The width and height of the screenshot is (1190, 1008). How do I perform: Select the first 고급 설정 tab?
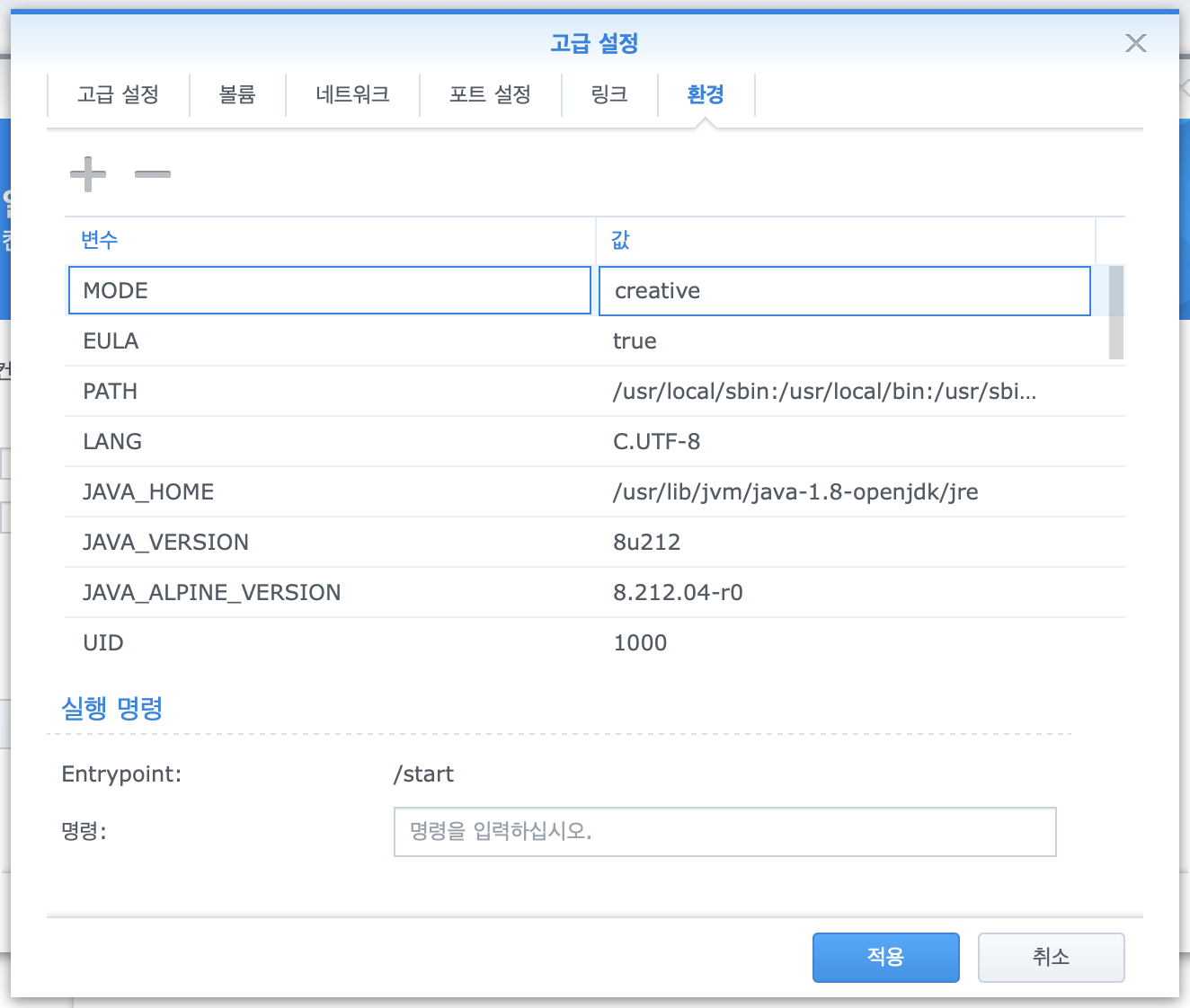[x=118, y=94]
